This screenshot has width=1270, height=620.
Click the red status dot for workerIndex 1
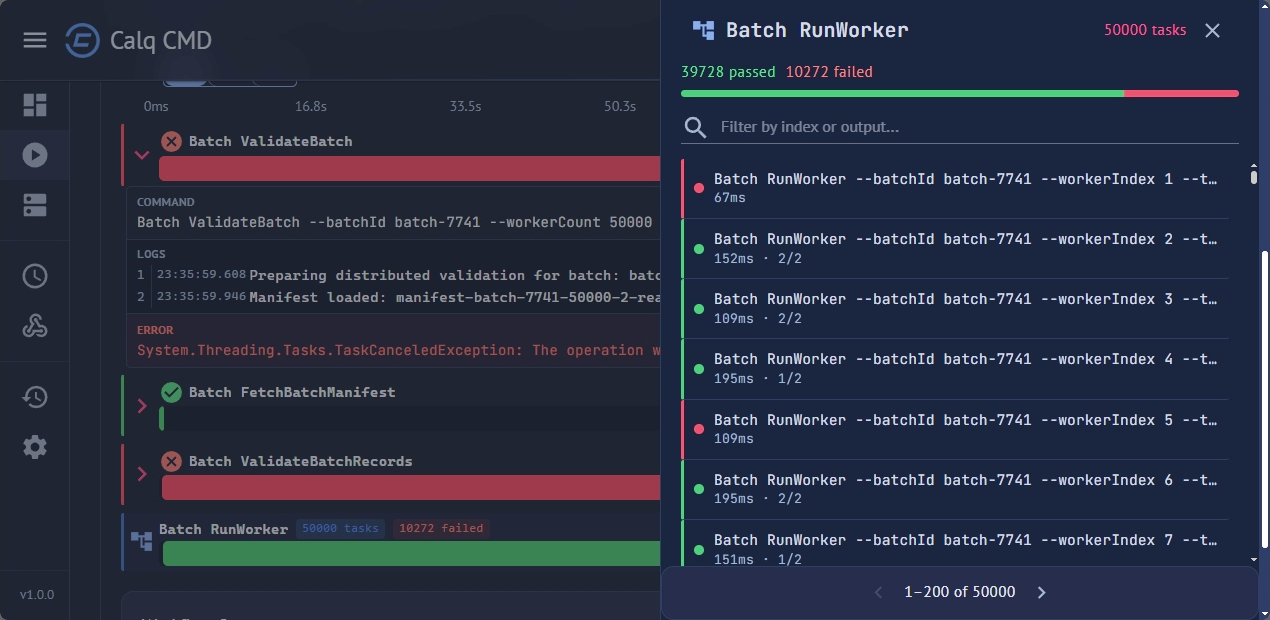[x=698, y=188]
